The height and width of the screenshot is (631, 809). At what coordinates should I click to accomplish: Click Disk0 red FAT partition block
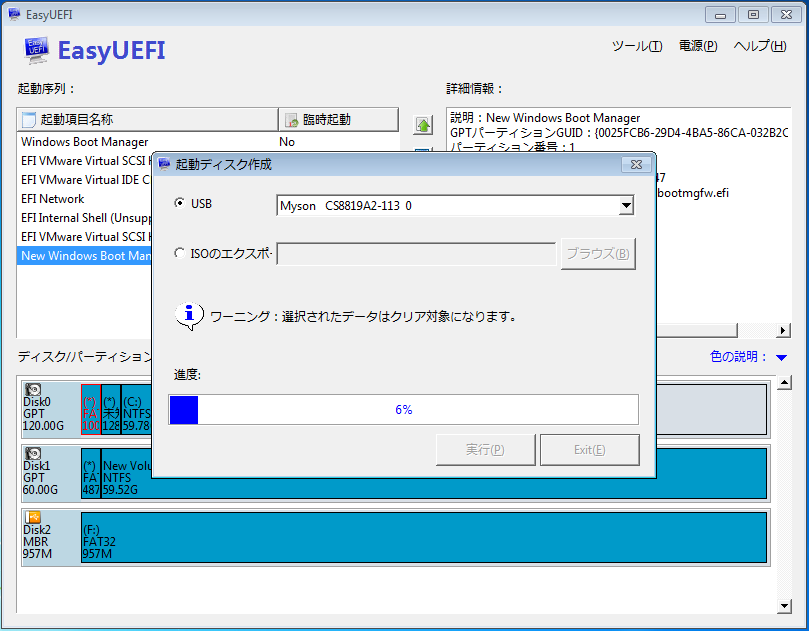click(91, 409)
